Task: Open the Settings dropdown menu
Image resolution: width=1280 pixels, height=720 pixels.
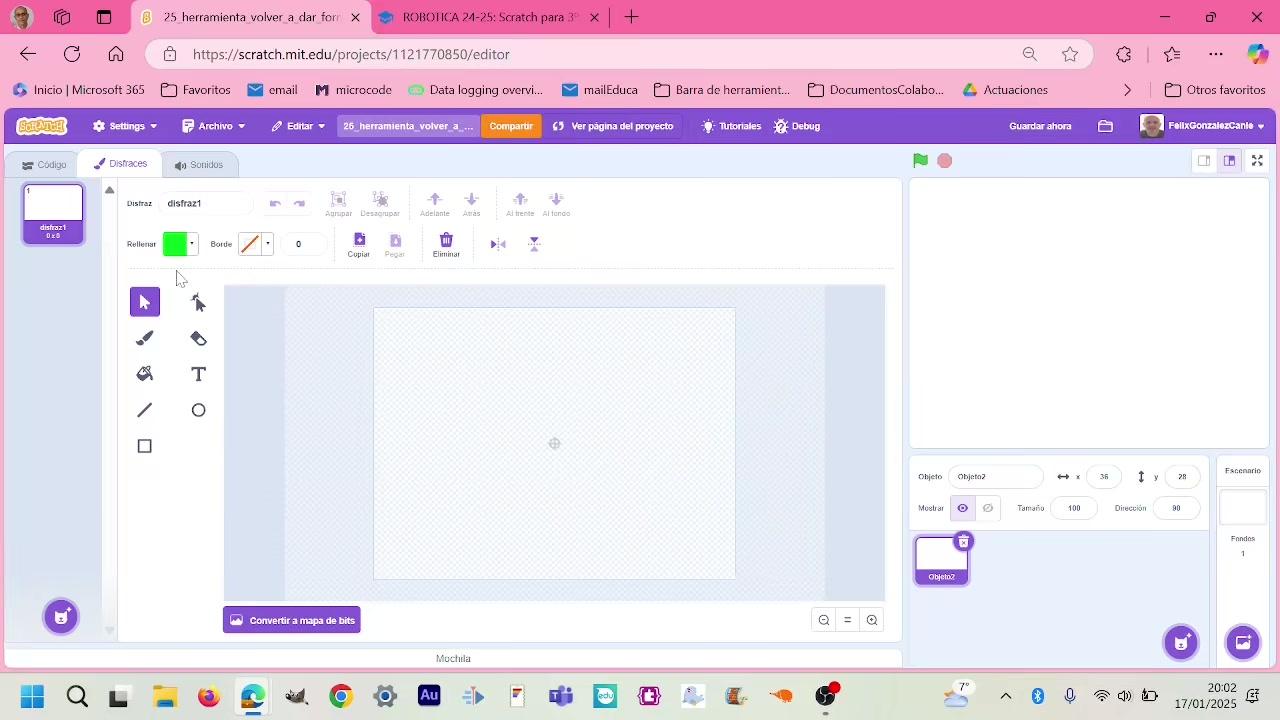Action: coord(125,126)
